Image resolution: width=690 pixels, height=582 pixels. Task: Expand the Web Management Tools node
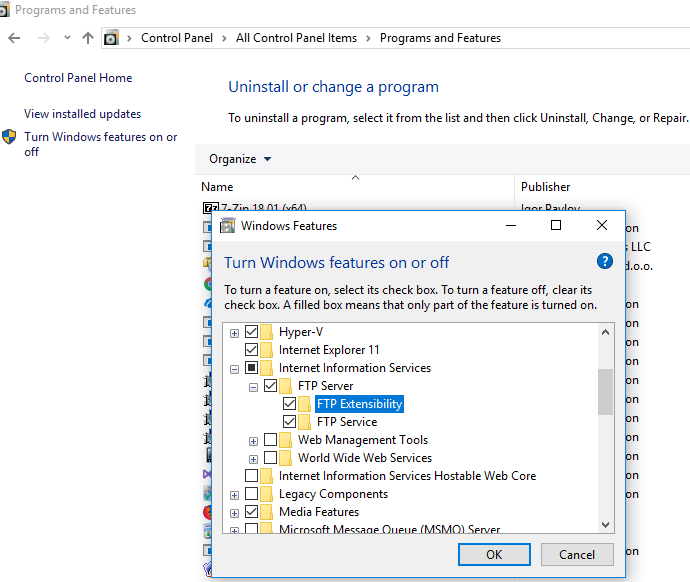point(253,441)
